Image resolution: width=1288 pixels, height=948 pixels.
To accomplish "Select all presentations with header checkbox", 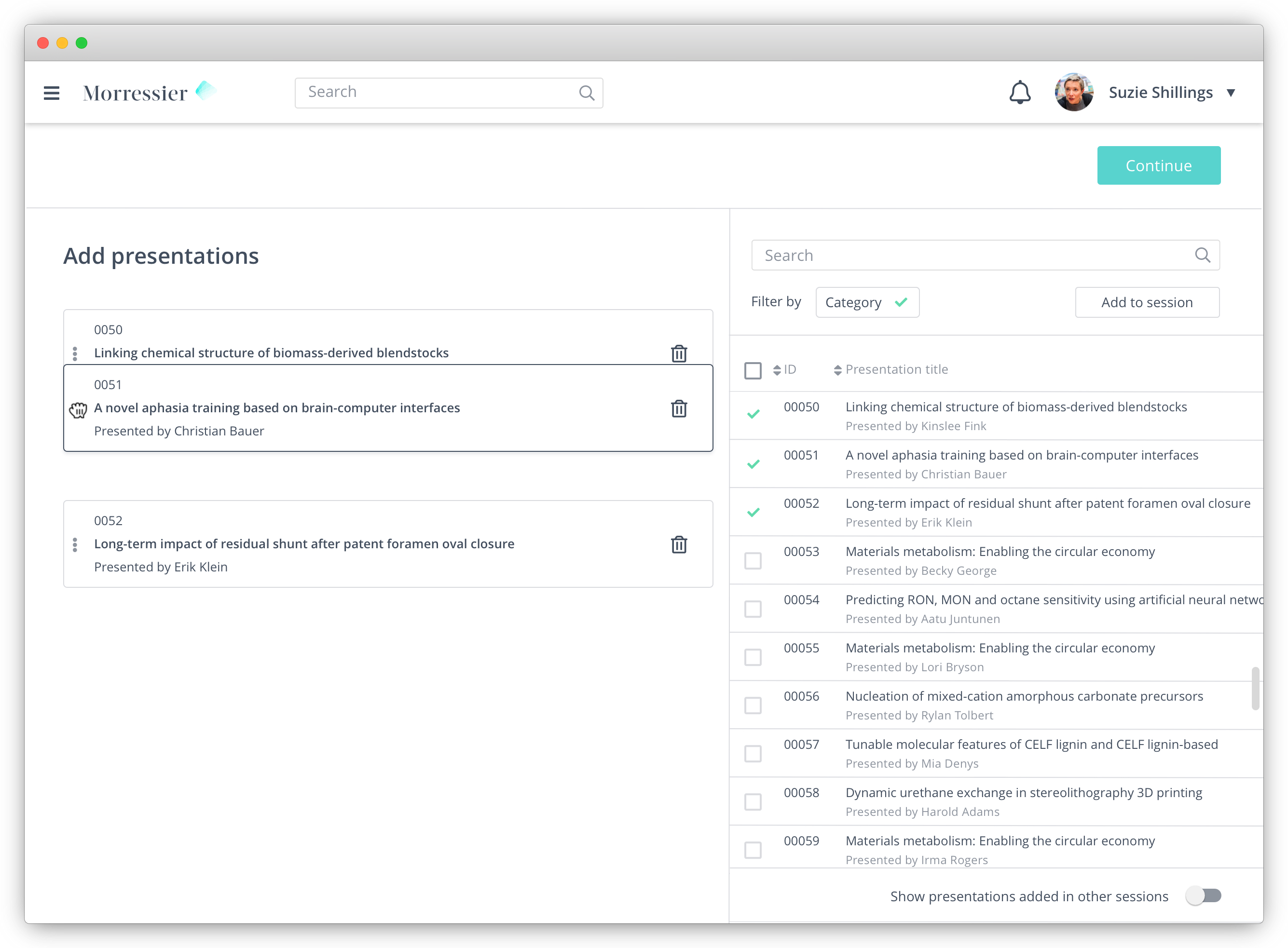I will [753, 370].
